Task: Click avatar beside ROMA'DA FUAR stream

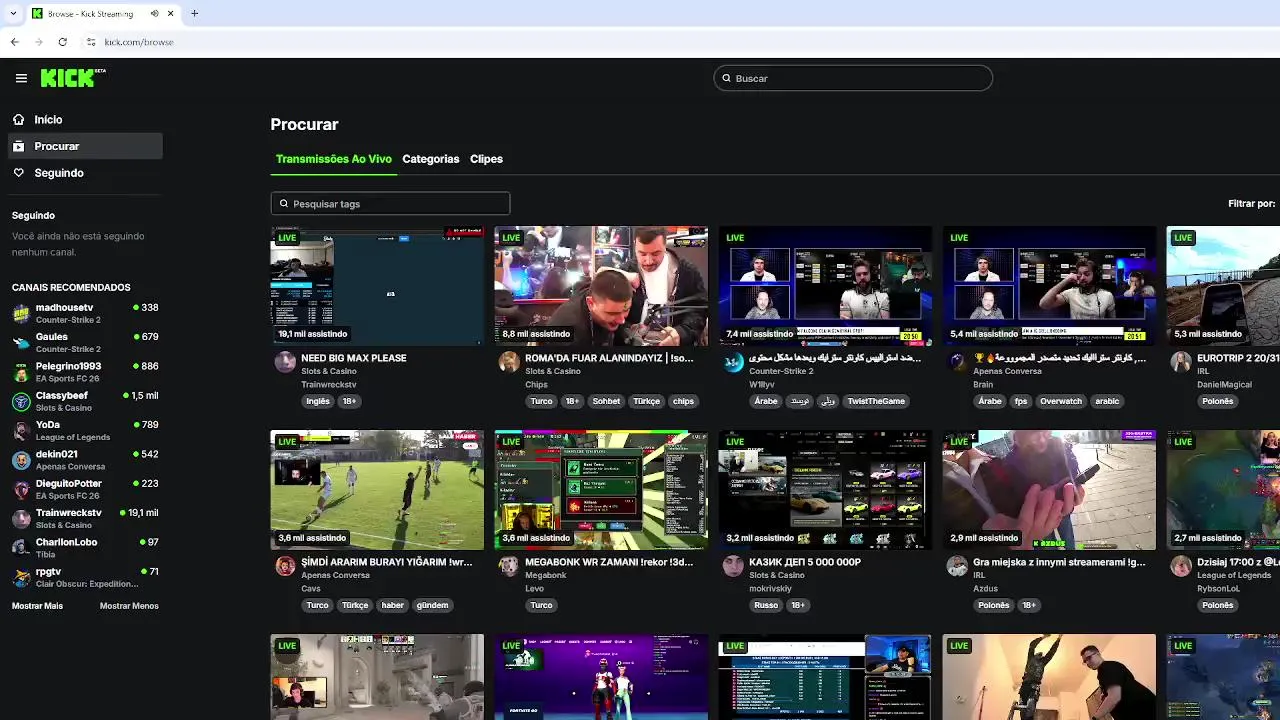Action: click(509, 362)
